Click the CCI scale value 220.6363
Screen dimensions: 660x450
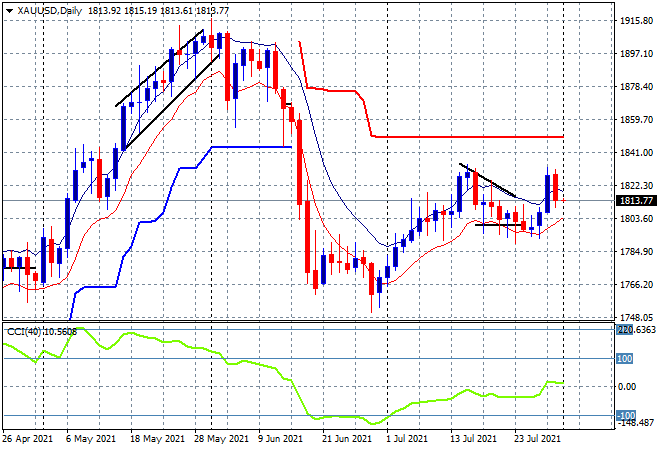tap(636, 330)
